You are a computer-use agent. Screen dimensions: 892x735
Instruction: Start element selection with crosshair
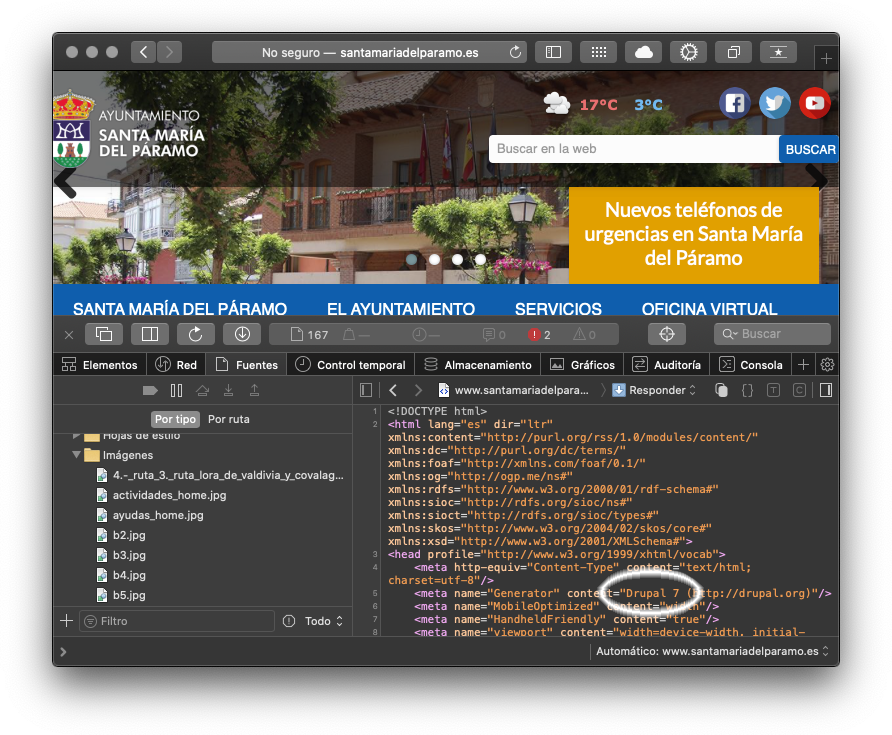pyautogui.click(x=667, y=334)
